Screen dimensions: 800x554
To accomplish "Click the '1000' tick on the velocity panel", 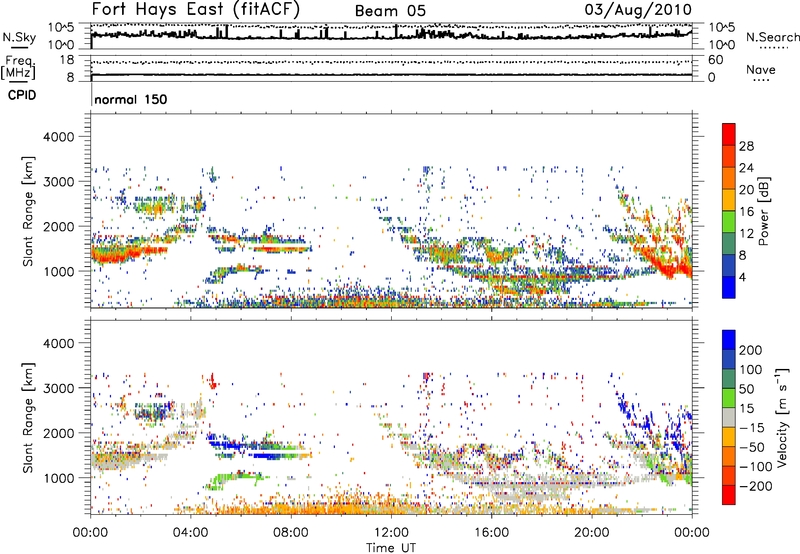I will click(58, 478).
